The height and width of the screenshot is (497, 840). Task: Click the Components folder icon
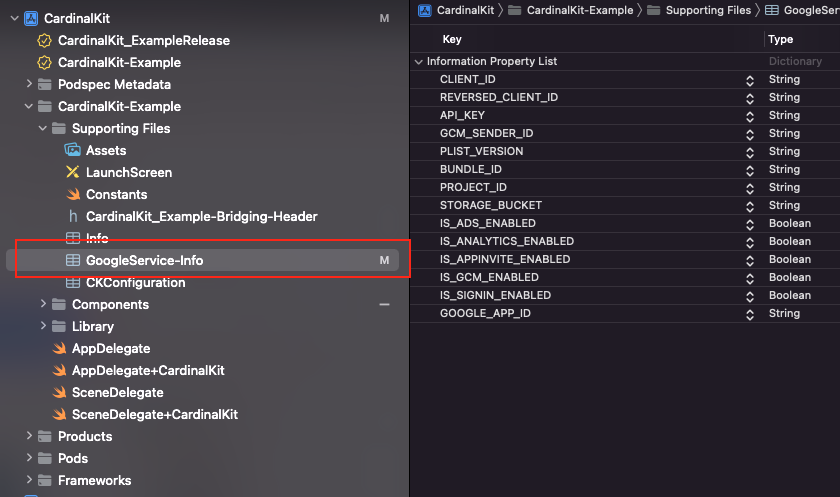point(58,304)
